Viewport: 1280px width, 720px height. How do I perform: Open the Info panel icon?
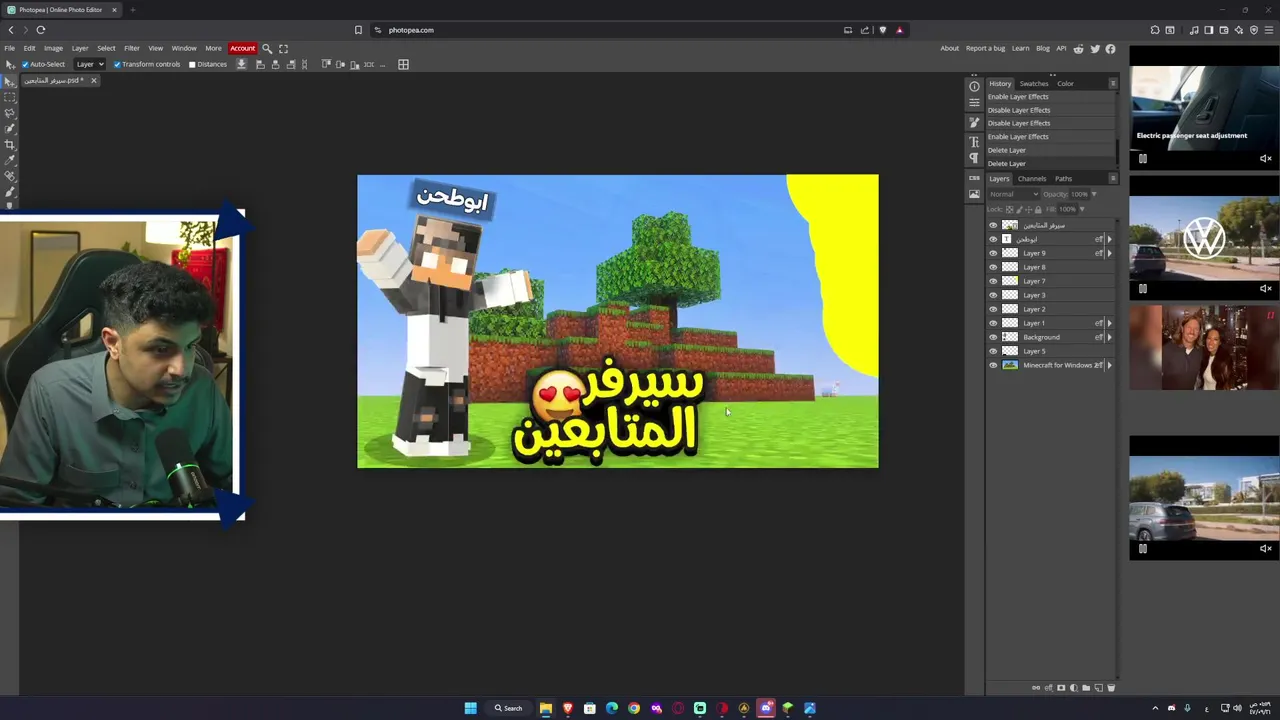[x=974, y=86]
